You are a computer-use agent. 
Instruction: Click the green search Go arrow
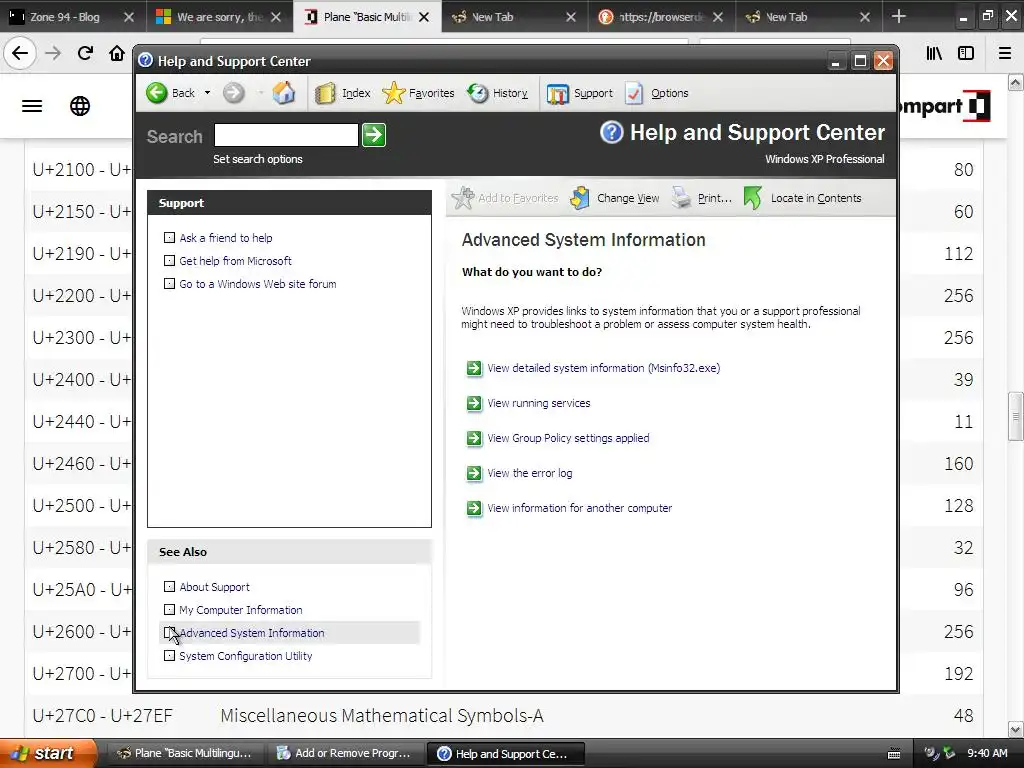374,135
